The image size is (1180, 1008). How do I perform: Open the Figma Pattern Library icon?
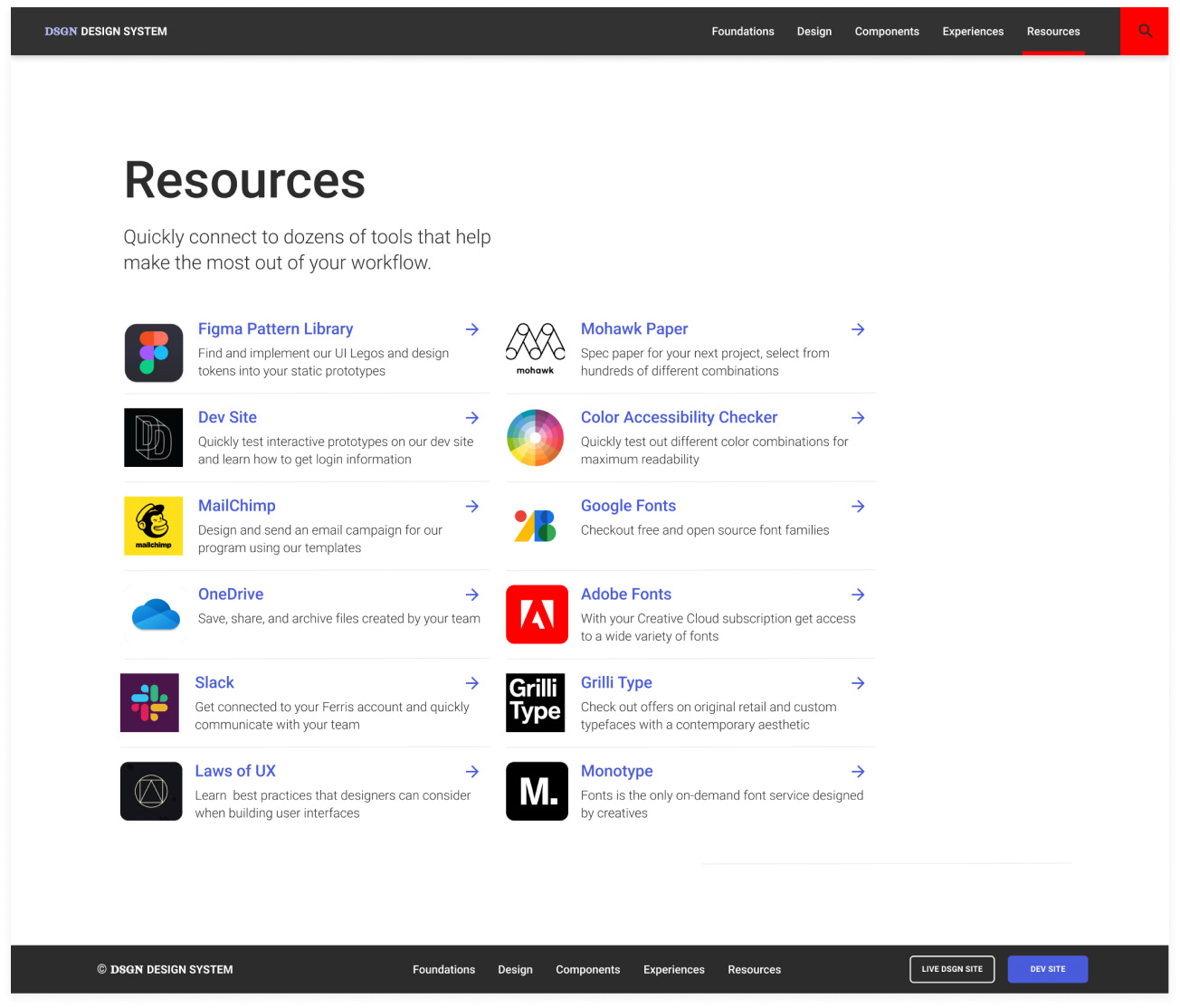154,353
